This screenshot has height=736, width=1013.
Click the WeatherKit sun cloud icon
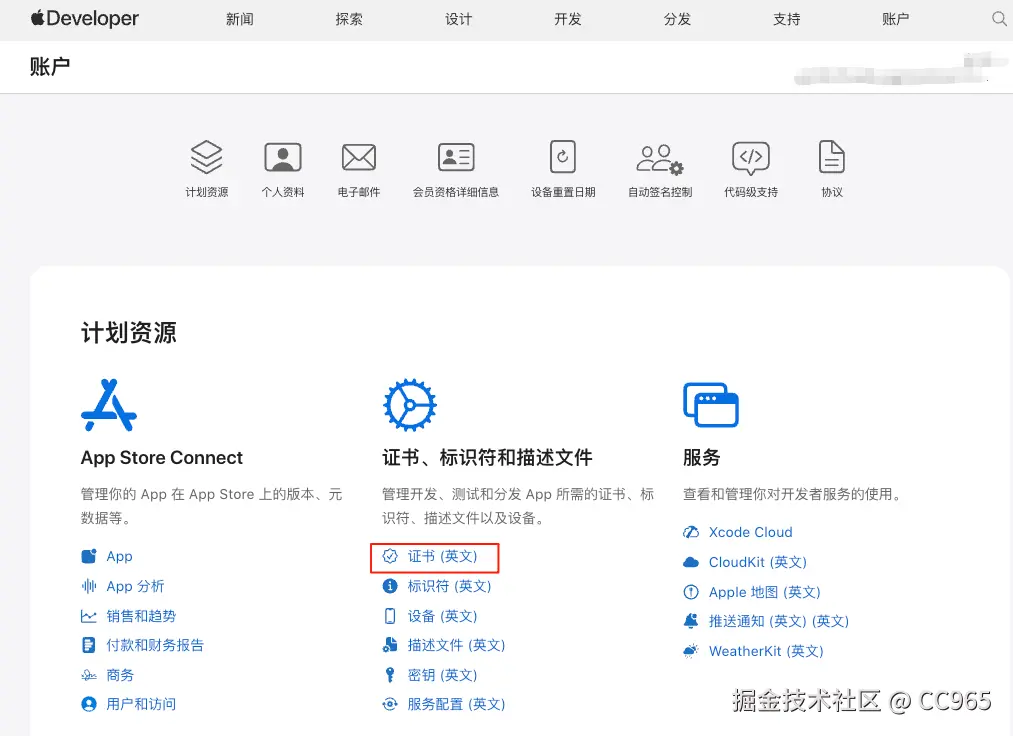691,651
